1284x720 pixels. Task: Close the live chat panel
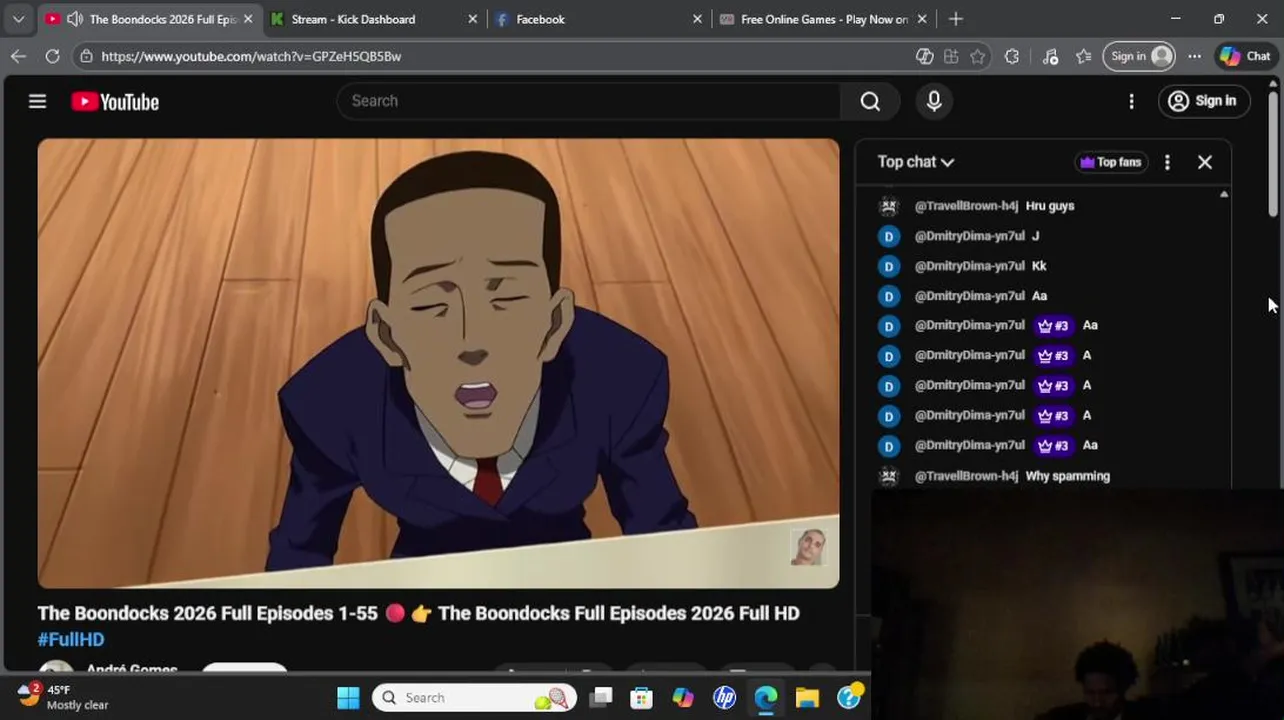1205,162
